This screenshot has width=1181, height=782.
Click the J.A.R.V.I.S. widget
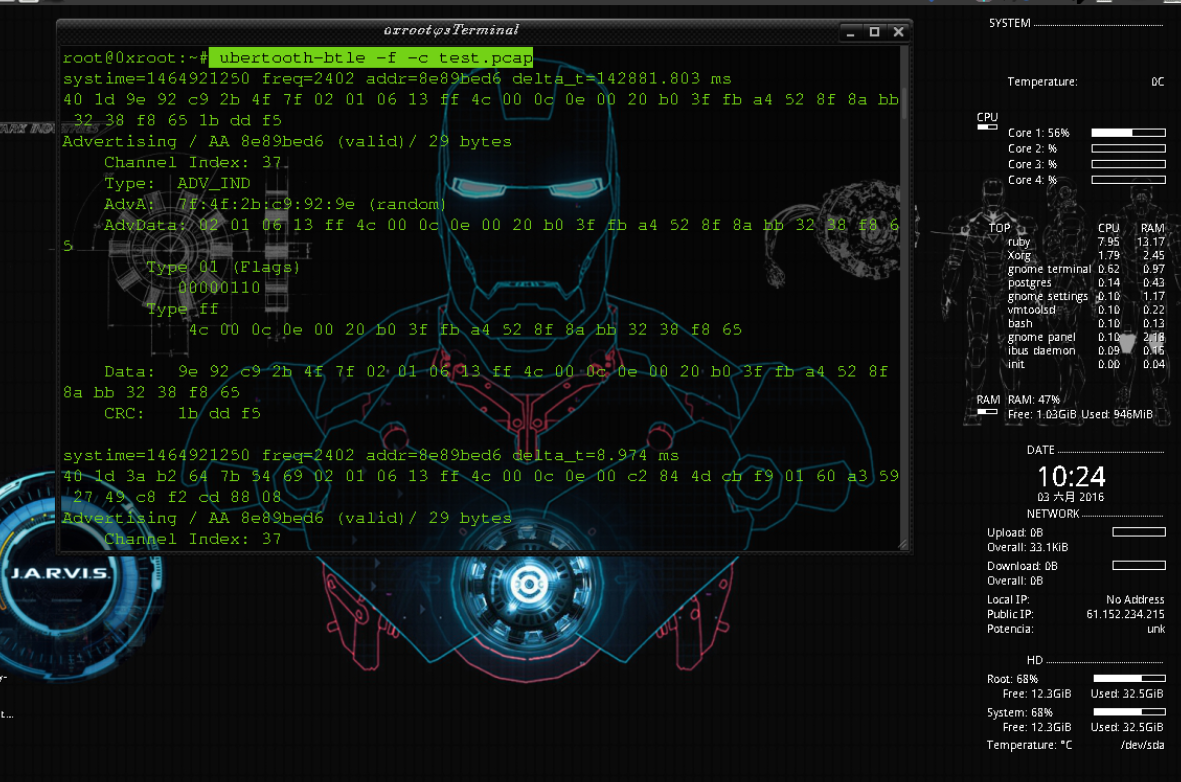(x=62, y=574)
